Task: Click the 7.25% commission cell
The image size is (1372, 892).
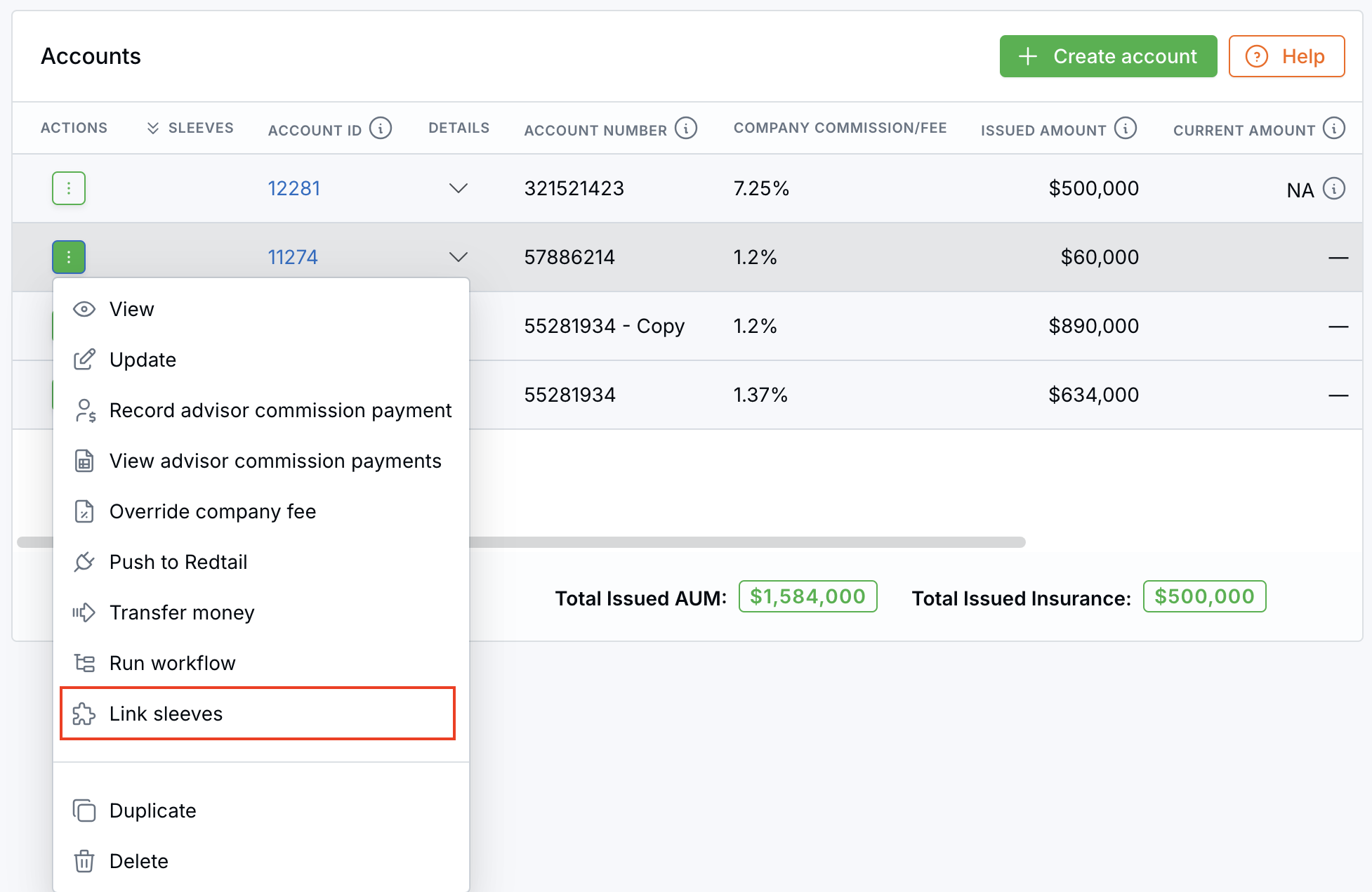Action: point(761,188)
